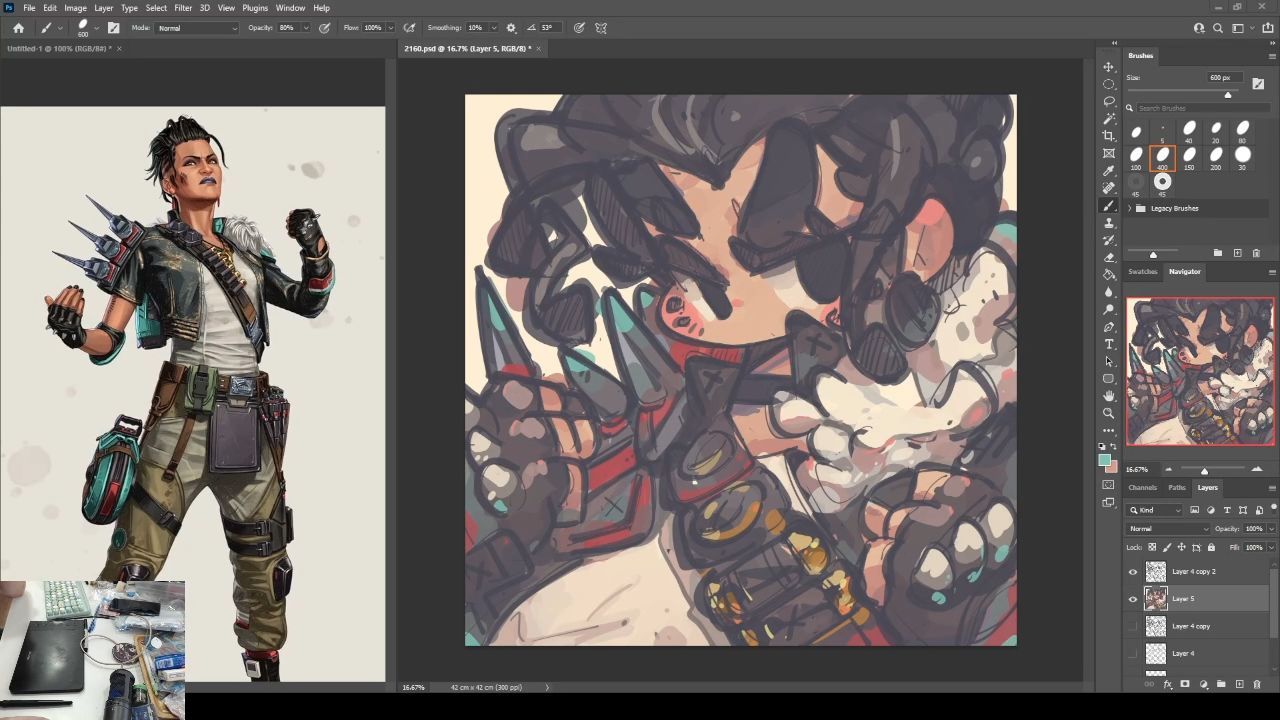Switch to the Paths tab
The width and height of the screenshot is (1280, 720).
[1177, 488]
